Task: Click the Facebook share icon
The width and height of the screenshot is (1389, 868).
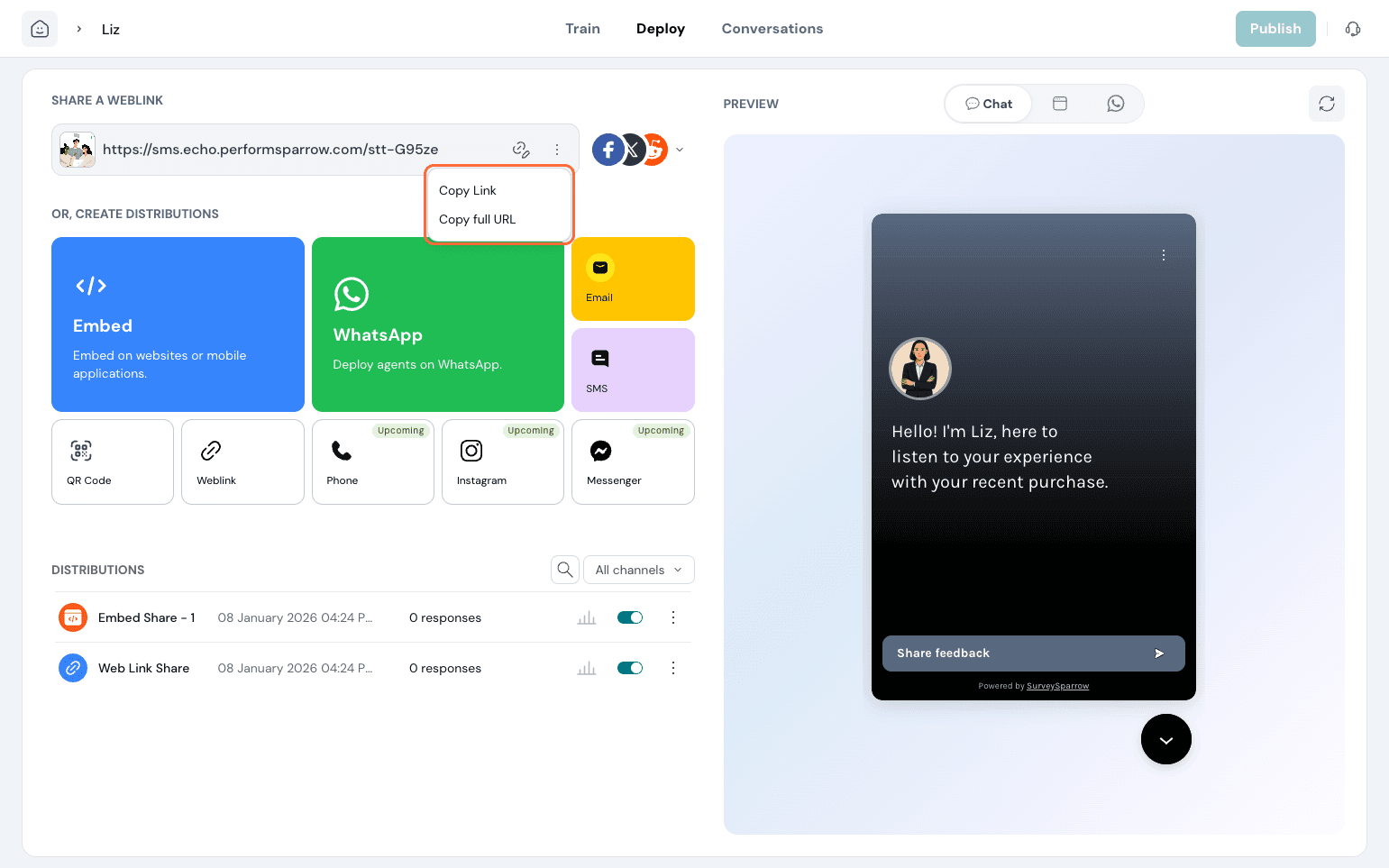Action: 608,150
